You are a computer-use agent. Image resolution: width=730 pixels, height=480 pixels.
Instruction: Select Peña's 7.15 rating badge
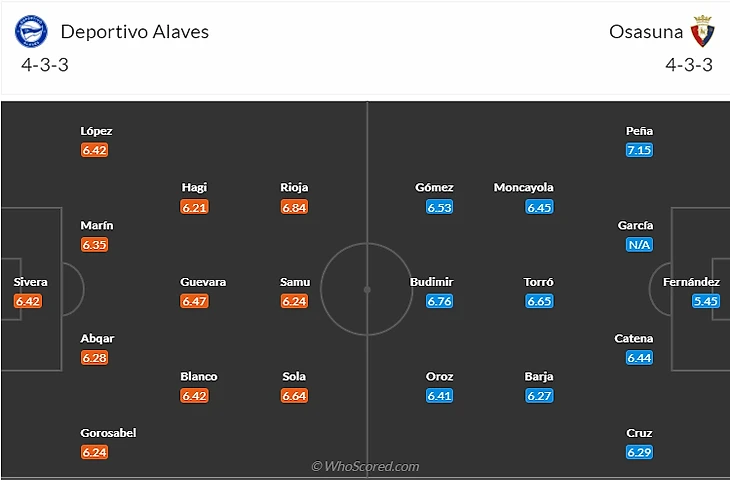(x=639, y=150)
